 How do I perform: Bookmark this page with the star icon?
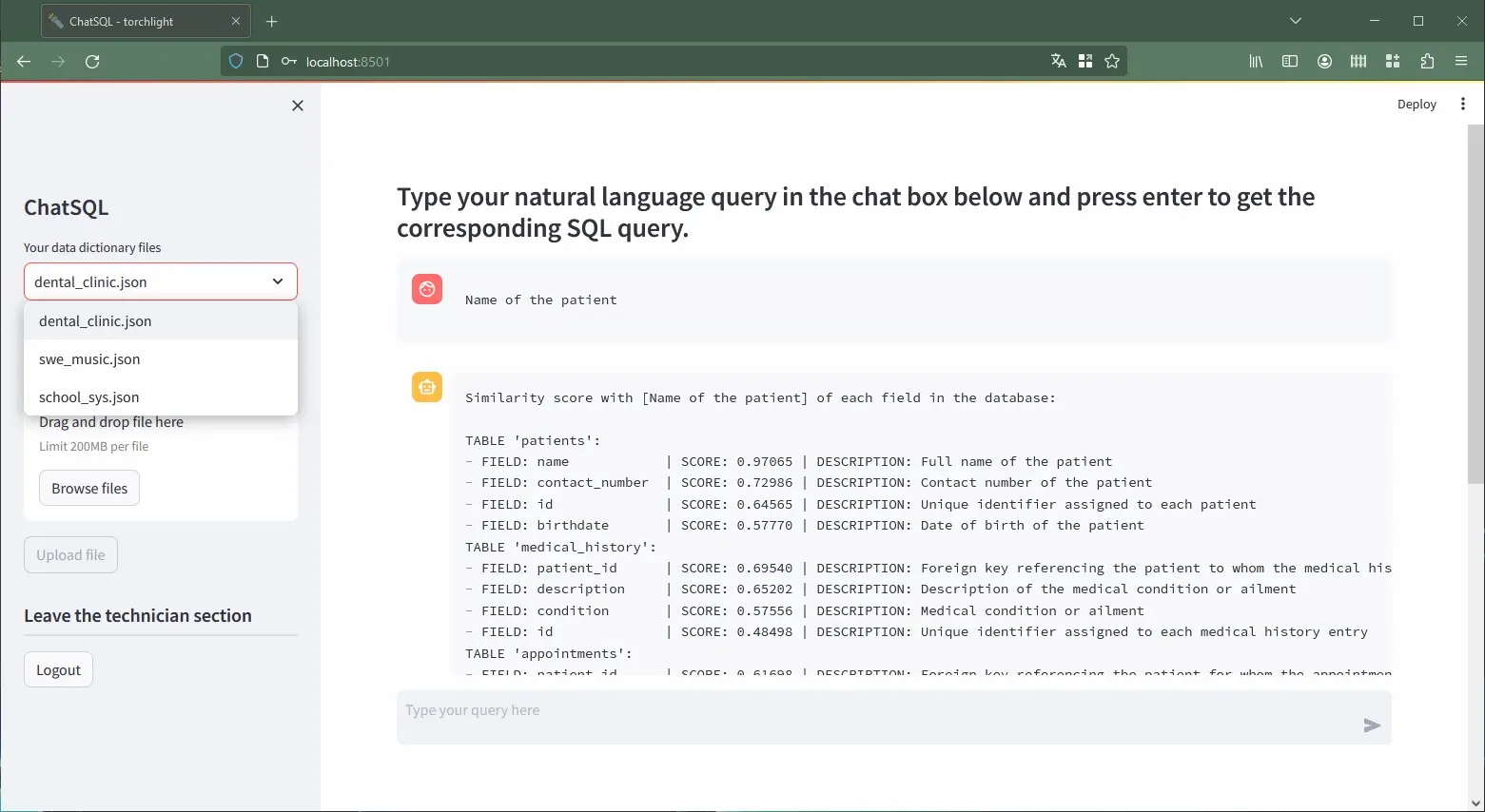(x=1112, y=62)
